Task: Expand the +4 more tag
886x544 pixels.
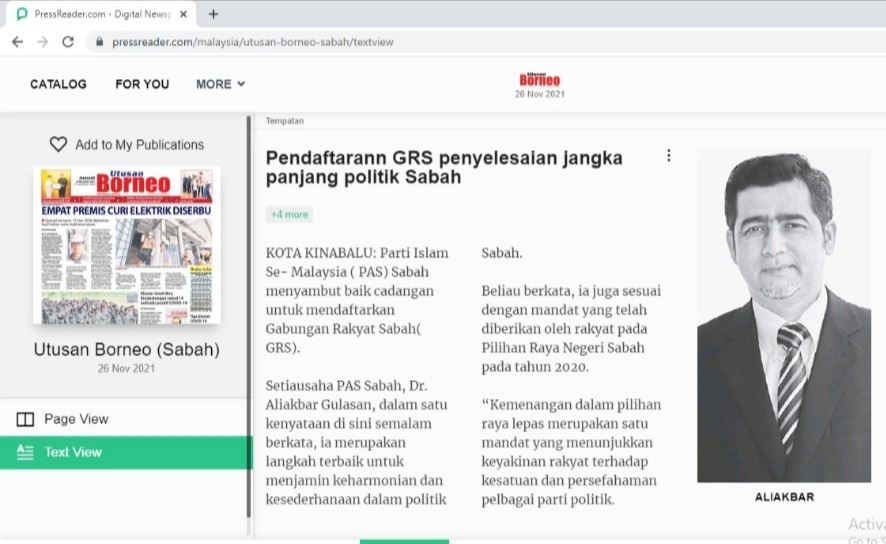Action: [x=289, y=215]
